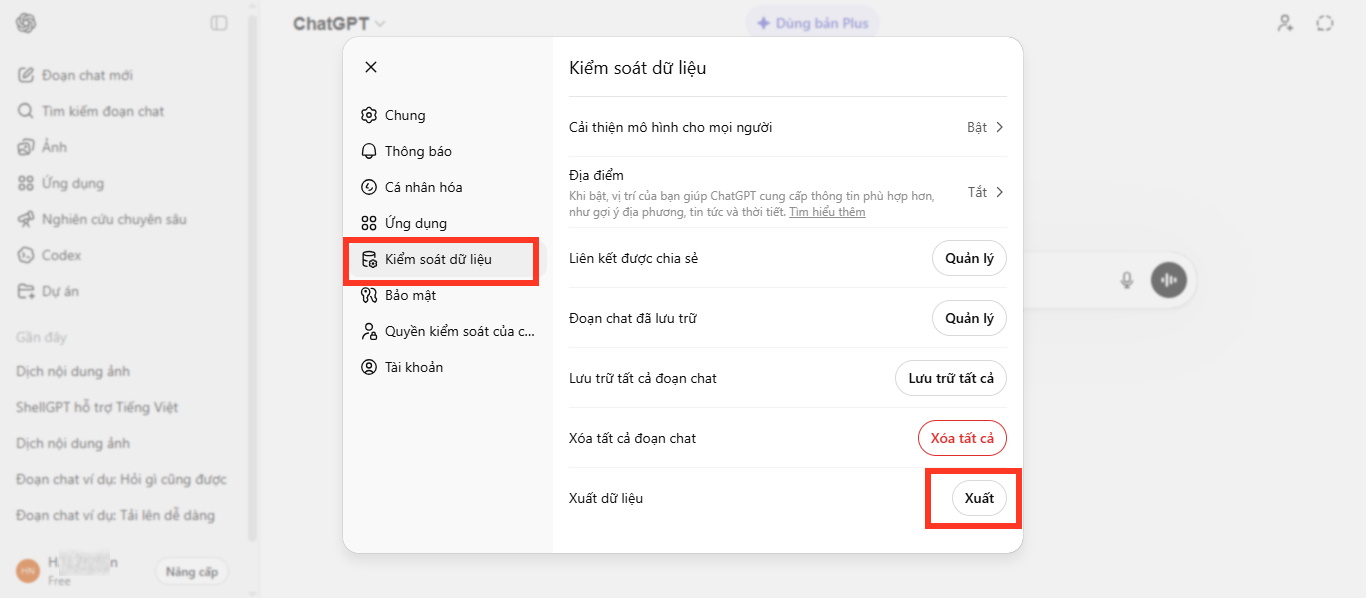Open the Tìm hiểu thêm link
Screen dimensions: 1366x598
827,212
